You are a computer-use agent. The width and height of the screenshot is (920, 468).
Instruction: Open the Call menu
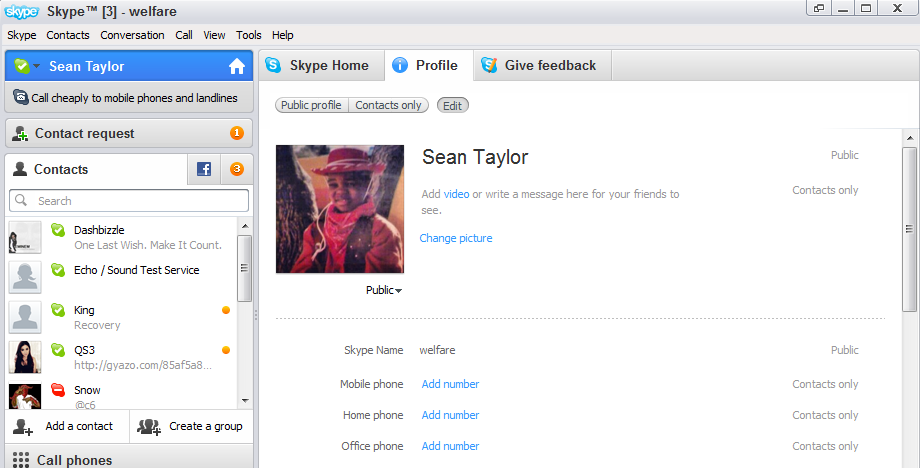(184, 35)
